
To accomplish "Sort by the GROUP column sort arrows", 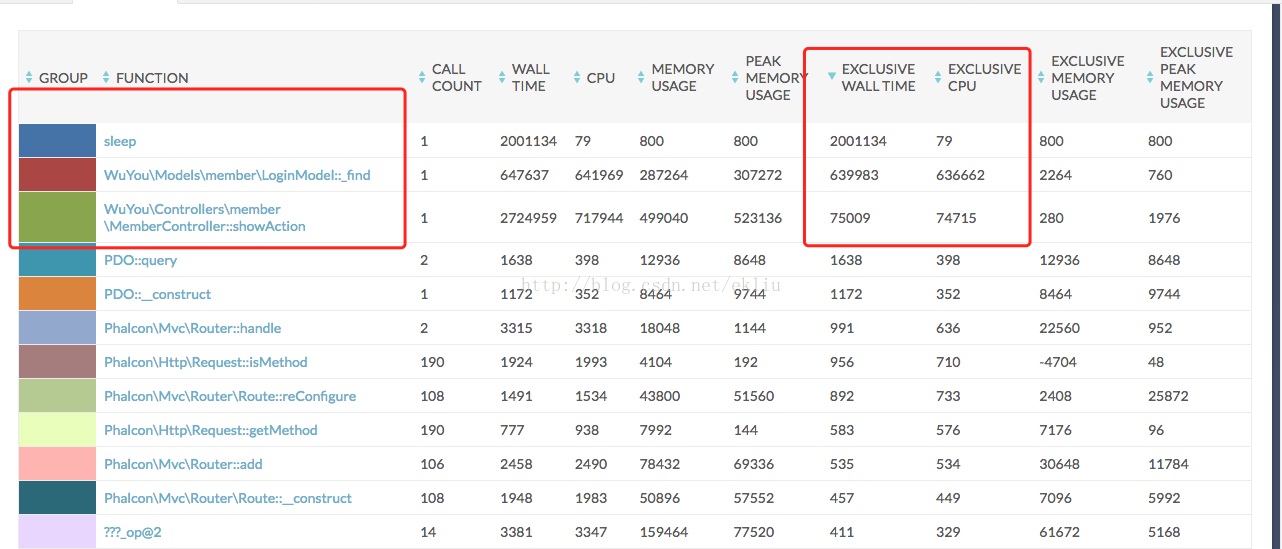I will pyautogui.click(x=29, y=78).
